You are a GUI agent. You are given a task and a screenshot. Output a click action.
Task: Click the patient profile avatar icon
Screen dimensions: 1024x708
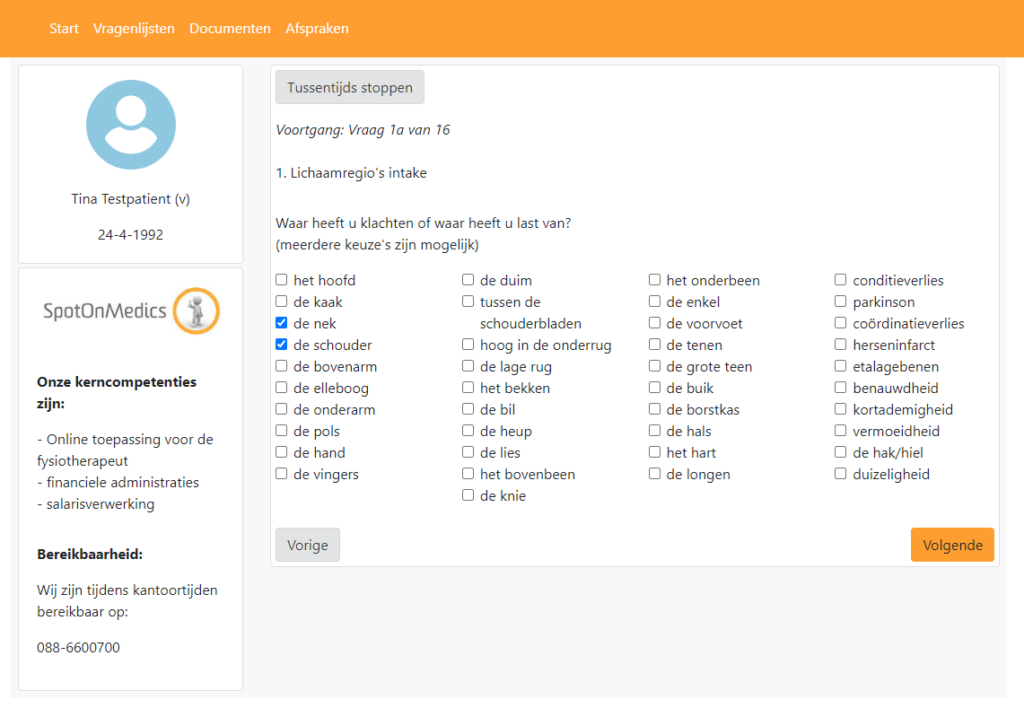click(x=130, y=125)
